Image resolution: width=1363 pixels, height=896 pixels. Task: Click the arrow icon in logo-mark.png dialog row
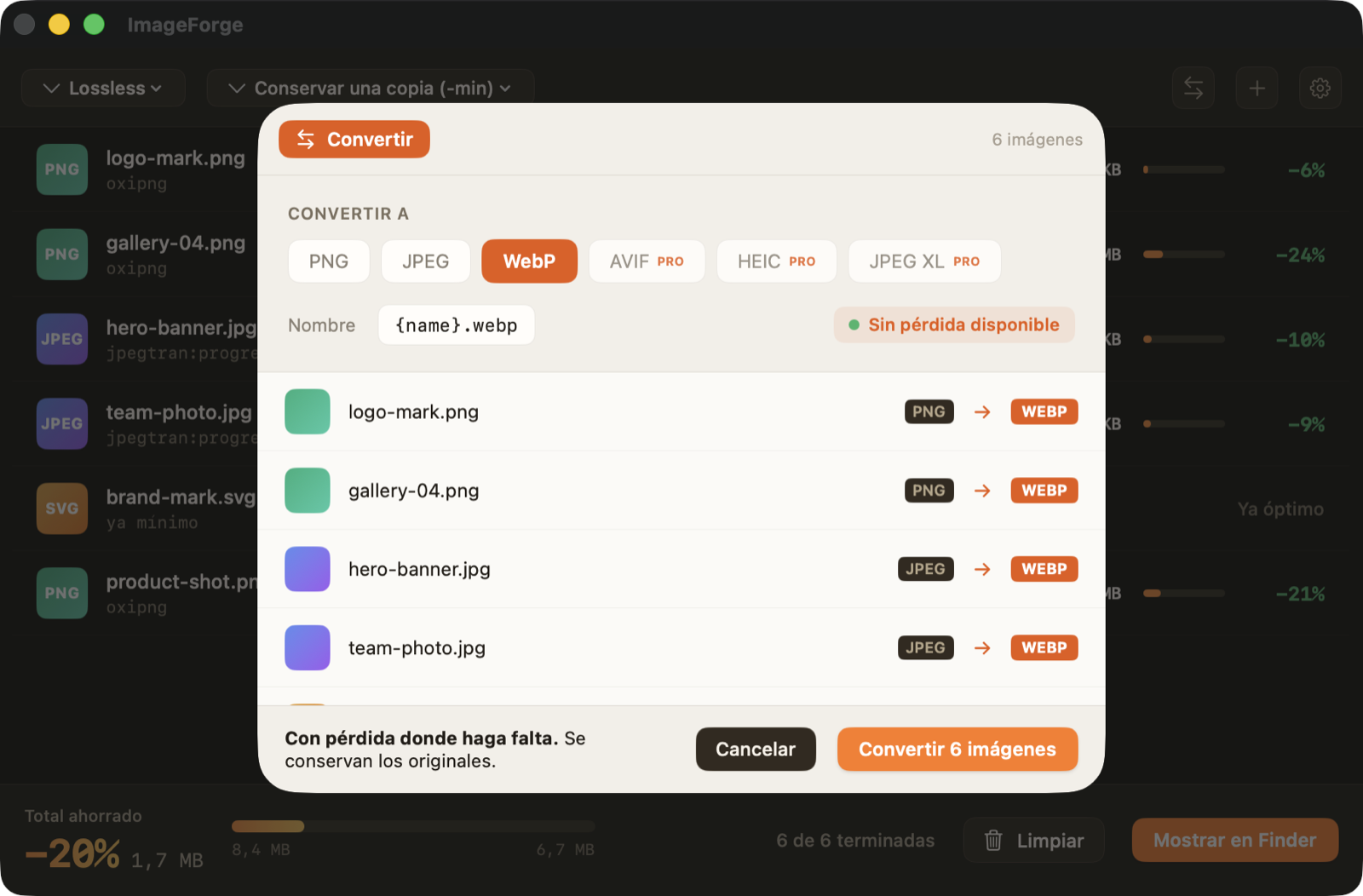coord(982,411)
